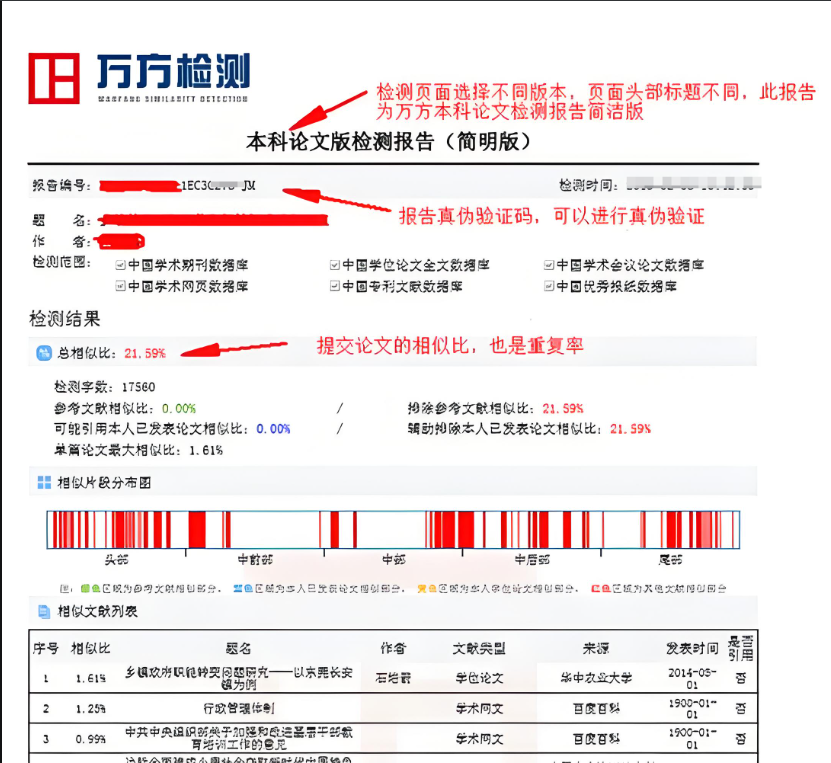The image size is (831, 763).
Task: Click 1.61% in table row 1
Action: (x=91, y=678)
